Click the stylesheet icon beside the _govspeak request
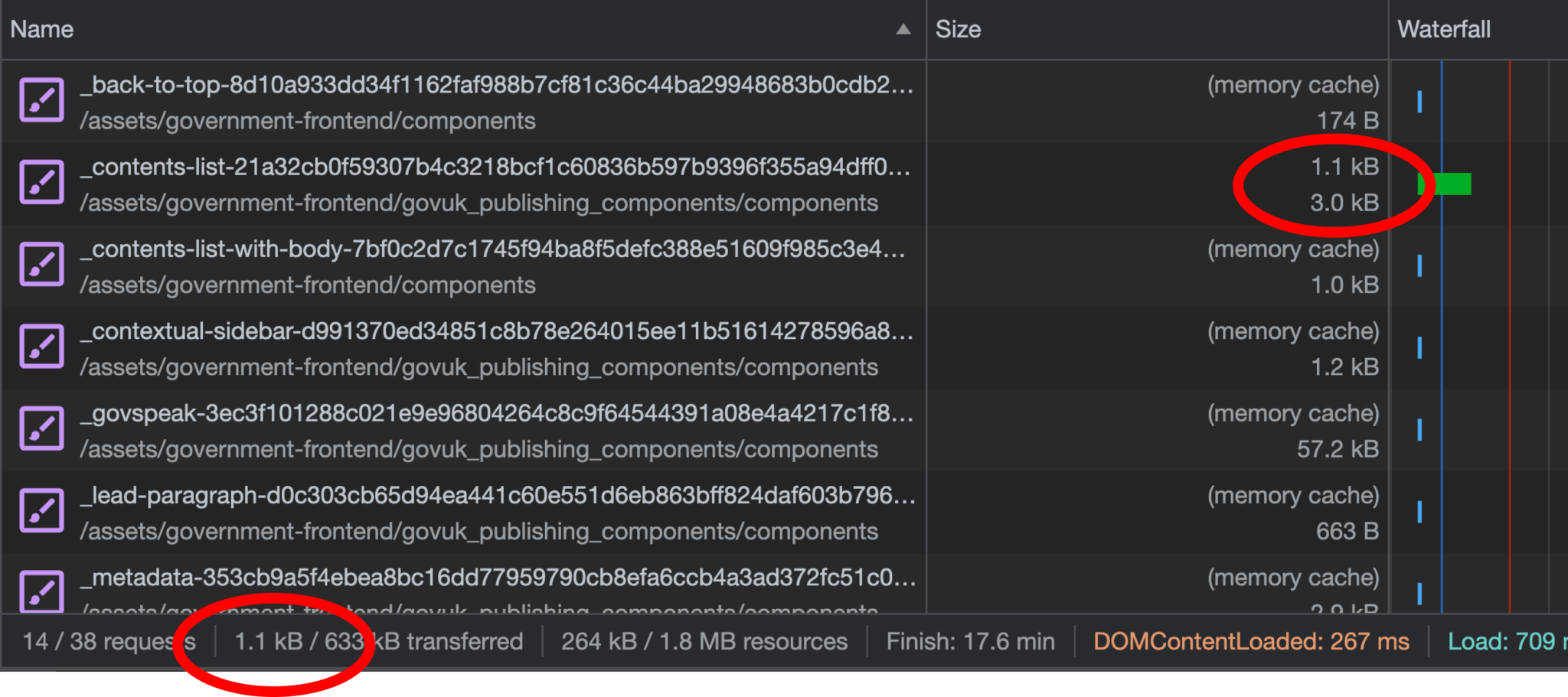The image size is (1568, 697). (42, 428)
